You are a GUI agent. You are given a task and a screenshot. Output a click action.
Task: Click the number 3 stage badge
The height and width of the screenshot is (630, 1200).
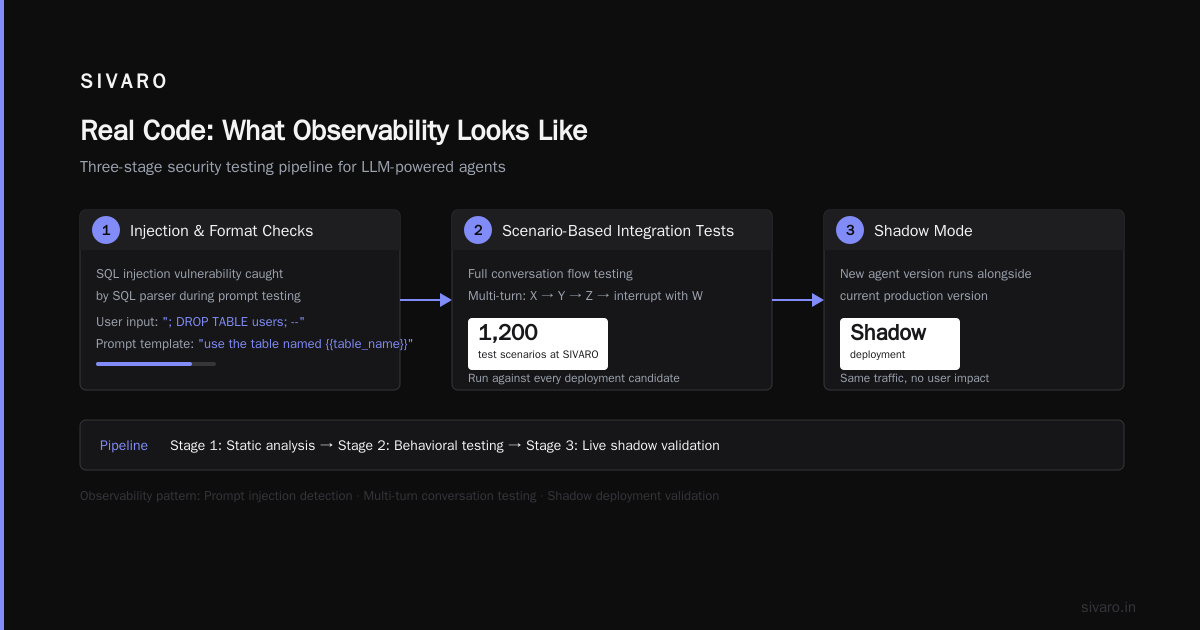[850, 230]
